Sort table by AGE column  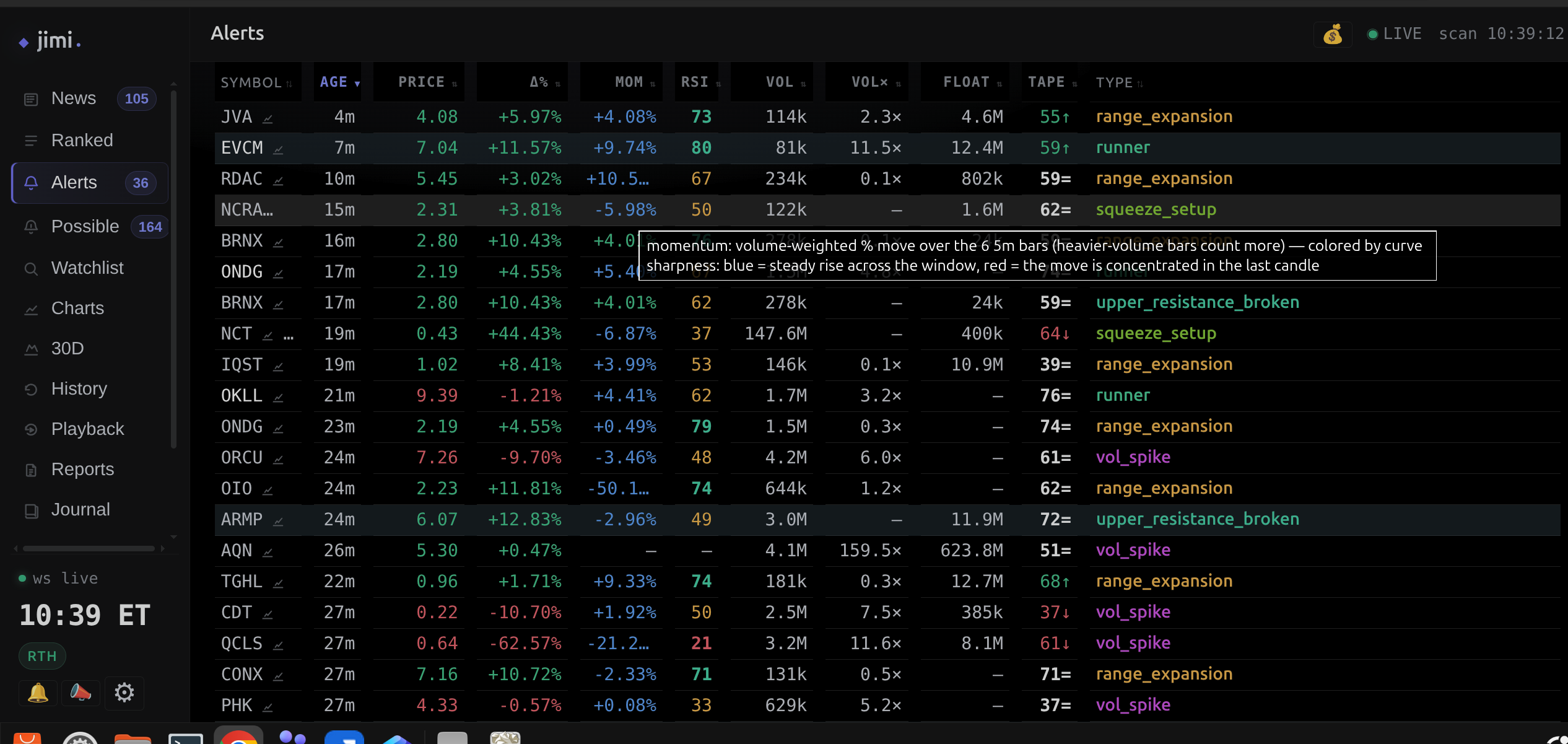pyautogui.click(x=338, y=82)
